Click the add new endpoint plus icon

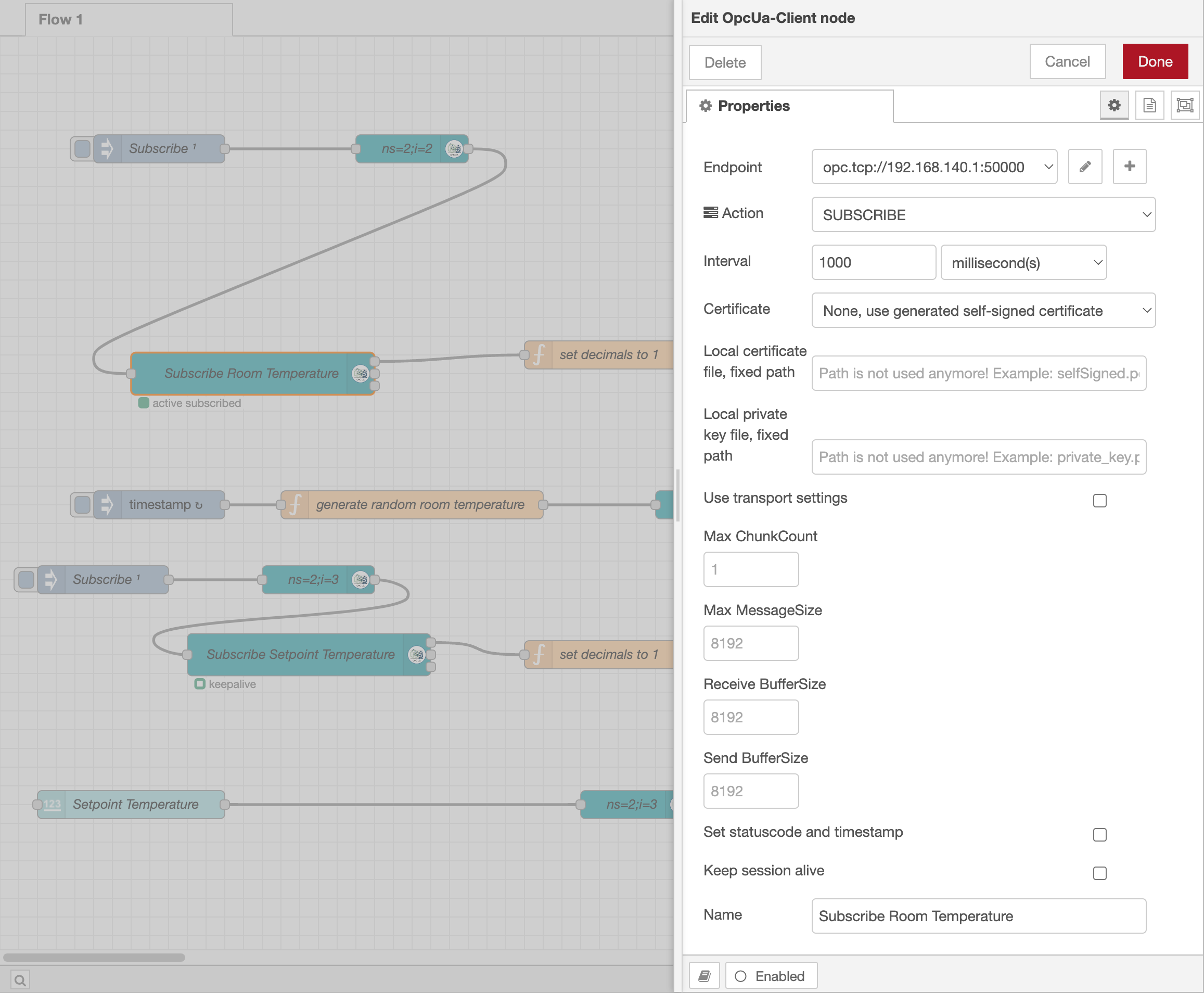click(x=1129, y=167)
